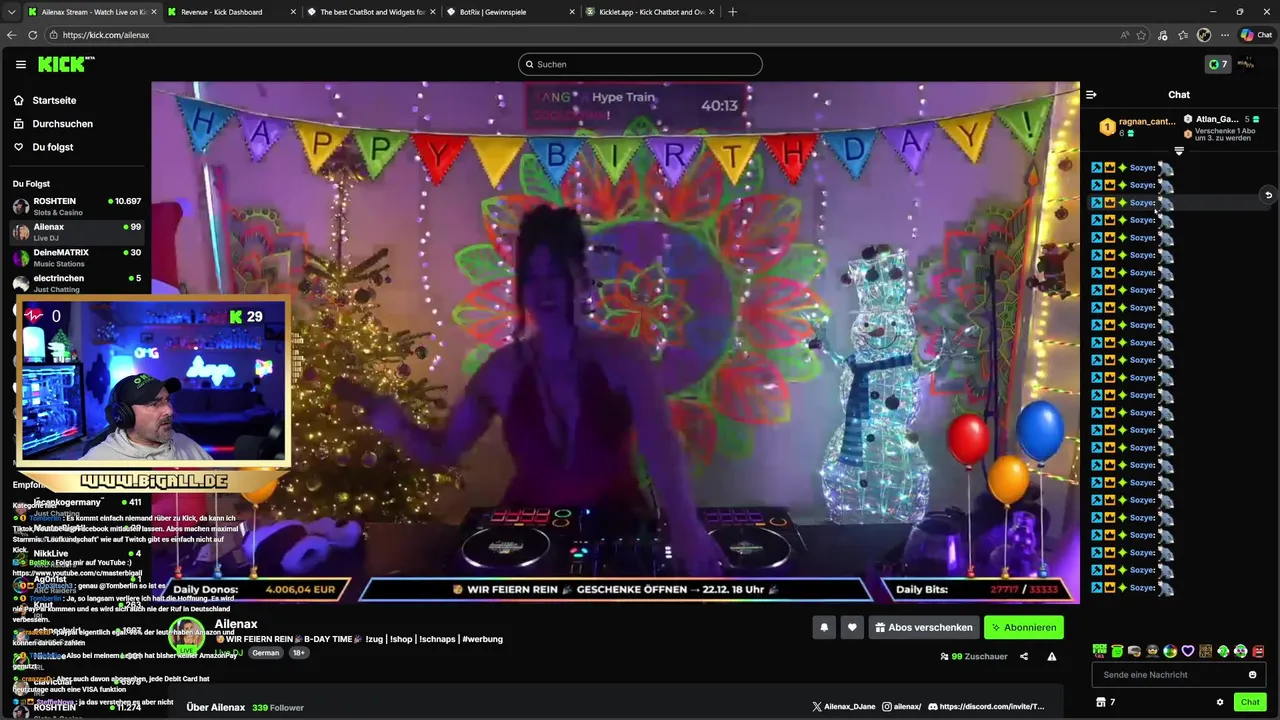Go back in browser
Screen dimensions: 1280x720
pos(12,35)
